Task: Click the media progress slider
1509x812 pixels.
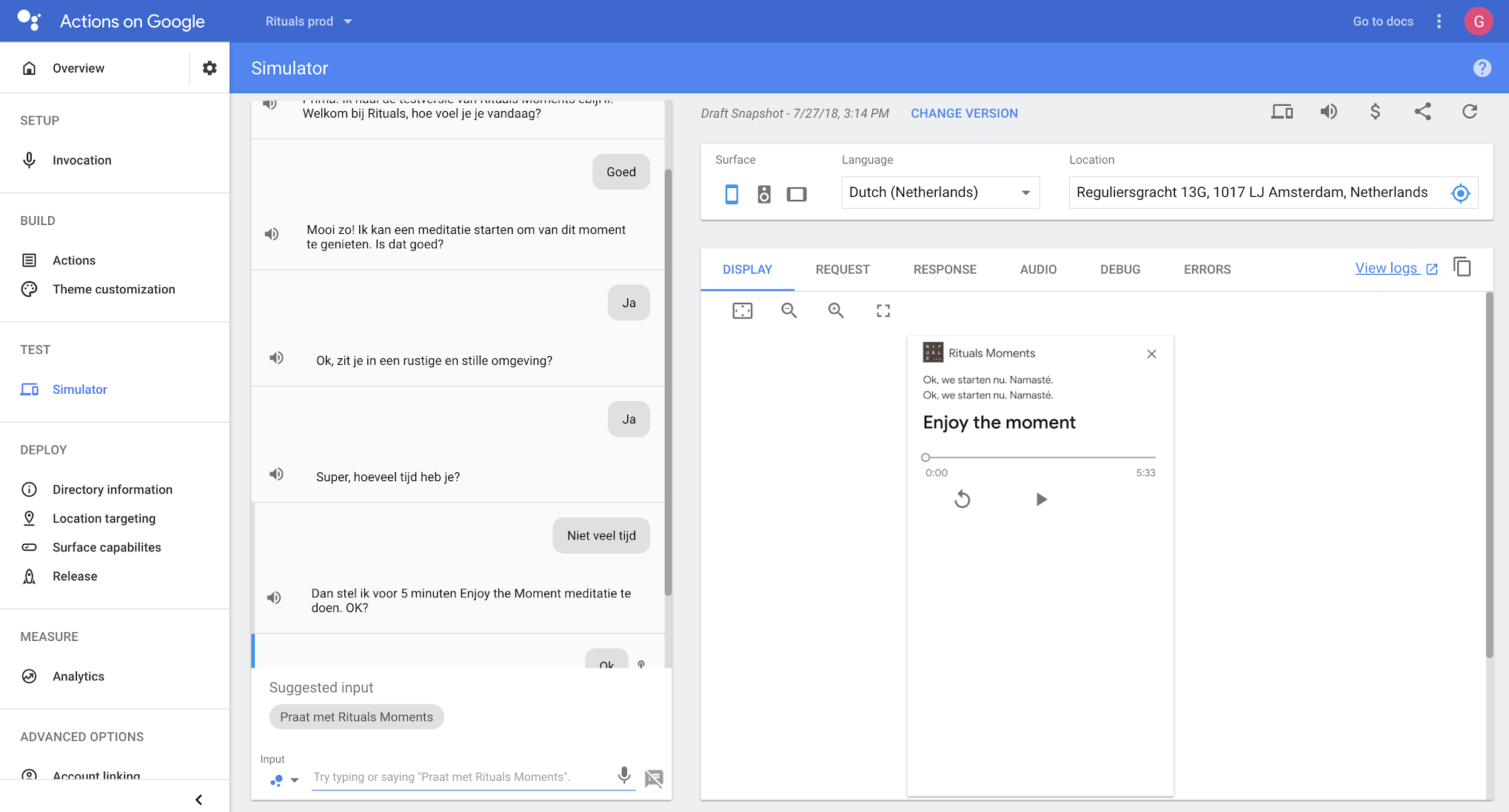Action: (x=1040, y=457)
